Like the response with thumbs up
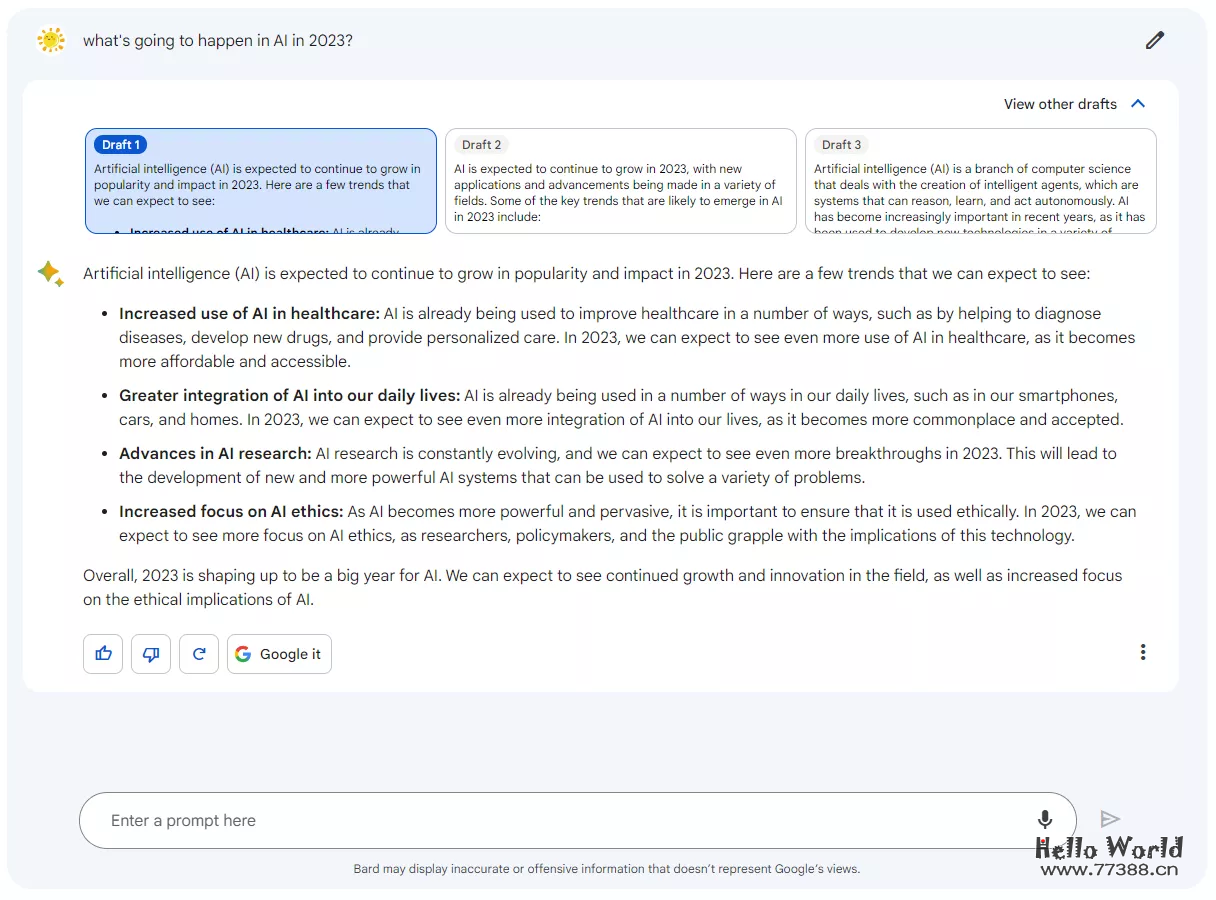This screenshot has height=900, width=1216. [x=103, y=654]
